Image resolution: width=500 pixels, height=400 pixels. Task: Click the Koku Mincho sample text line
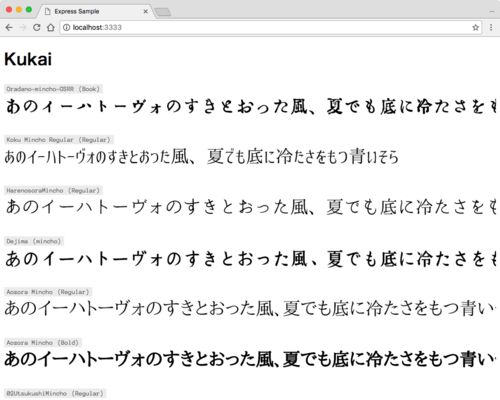(x=202, y=157)
